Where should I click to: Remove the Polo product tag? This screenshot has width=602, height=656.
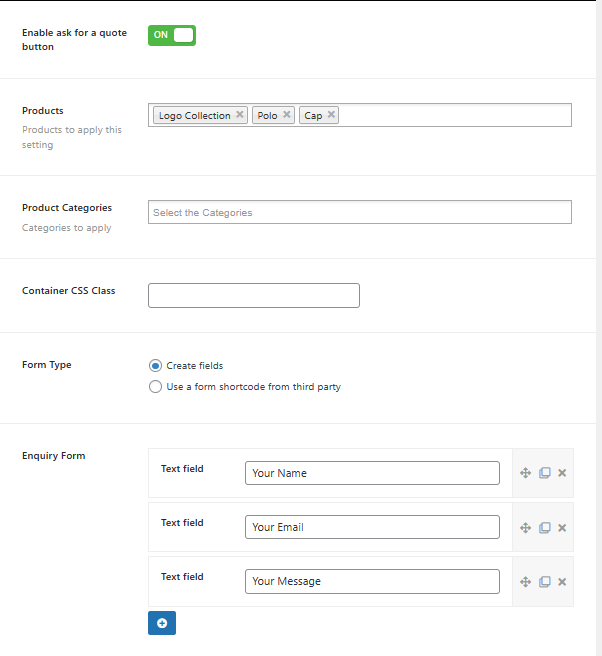[x=287, y=114]
